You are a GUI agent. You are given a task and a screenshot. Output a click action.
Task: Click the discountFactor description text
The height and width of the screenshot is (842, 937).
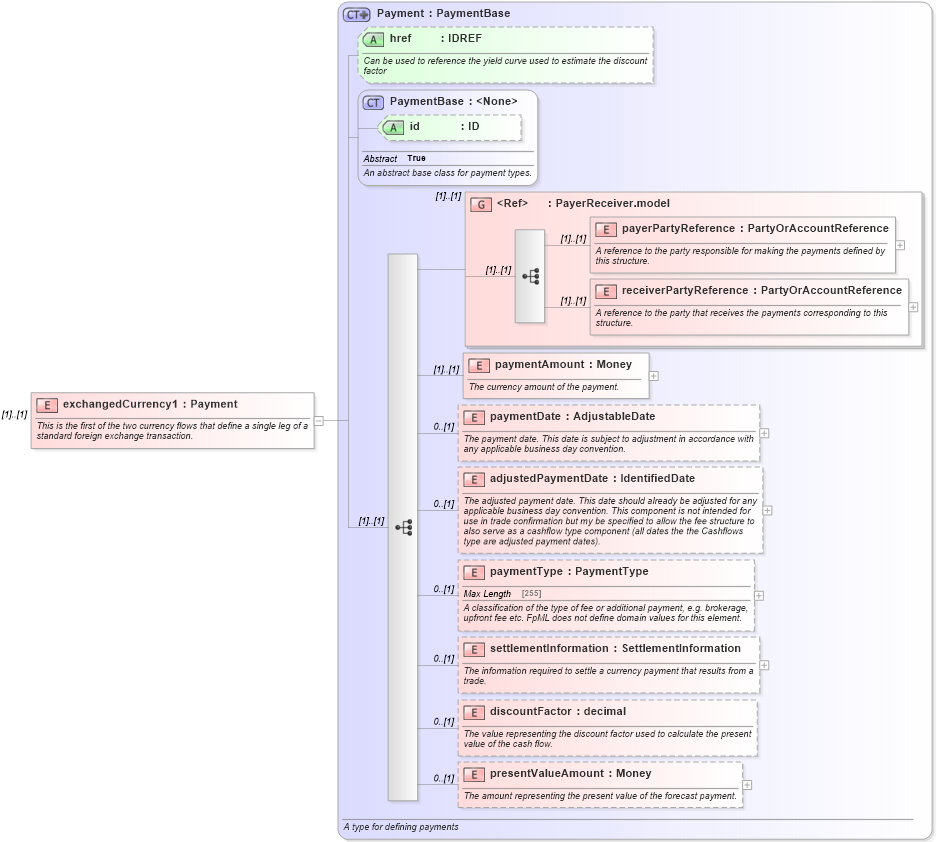point(608,739)
